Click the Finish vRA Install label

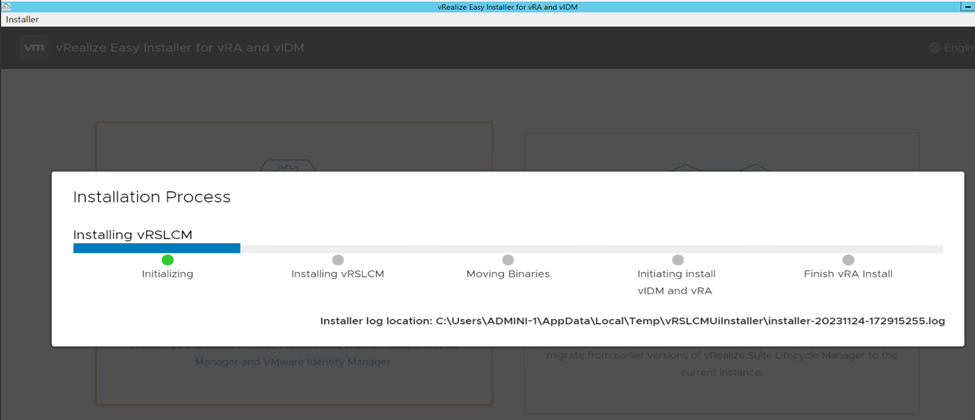tap(848, 274)
